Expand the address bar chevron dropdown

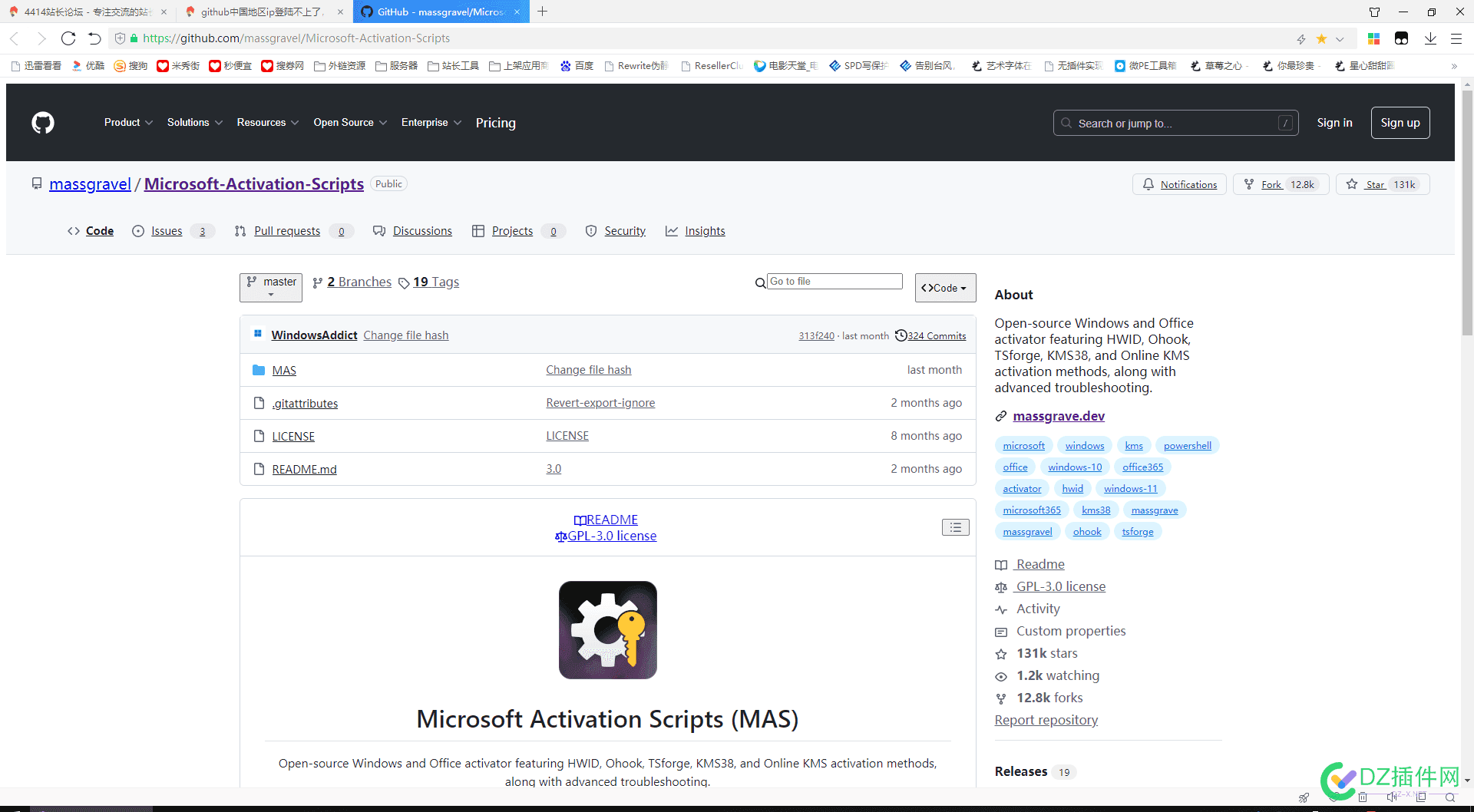1340,39
